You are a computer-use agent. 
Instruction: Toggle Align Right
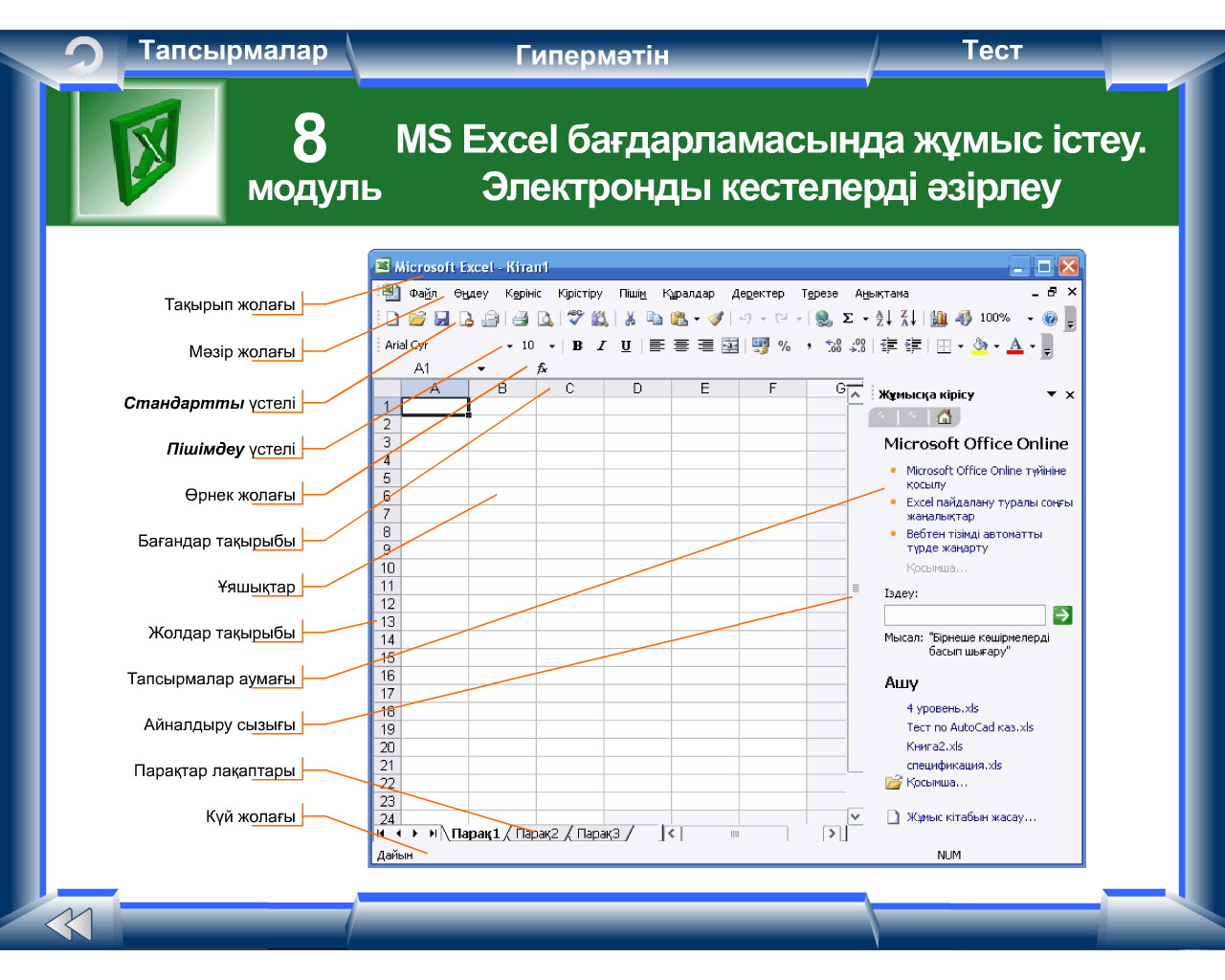705,345
